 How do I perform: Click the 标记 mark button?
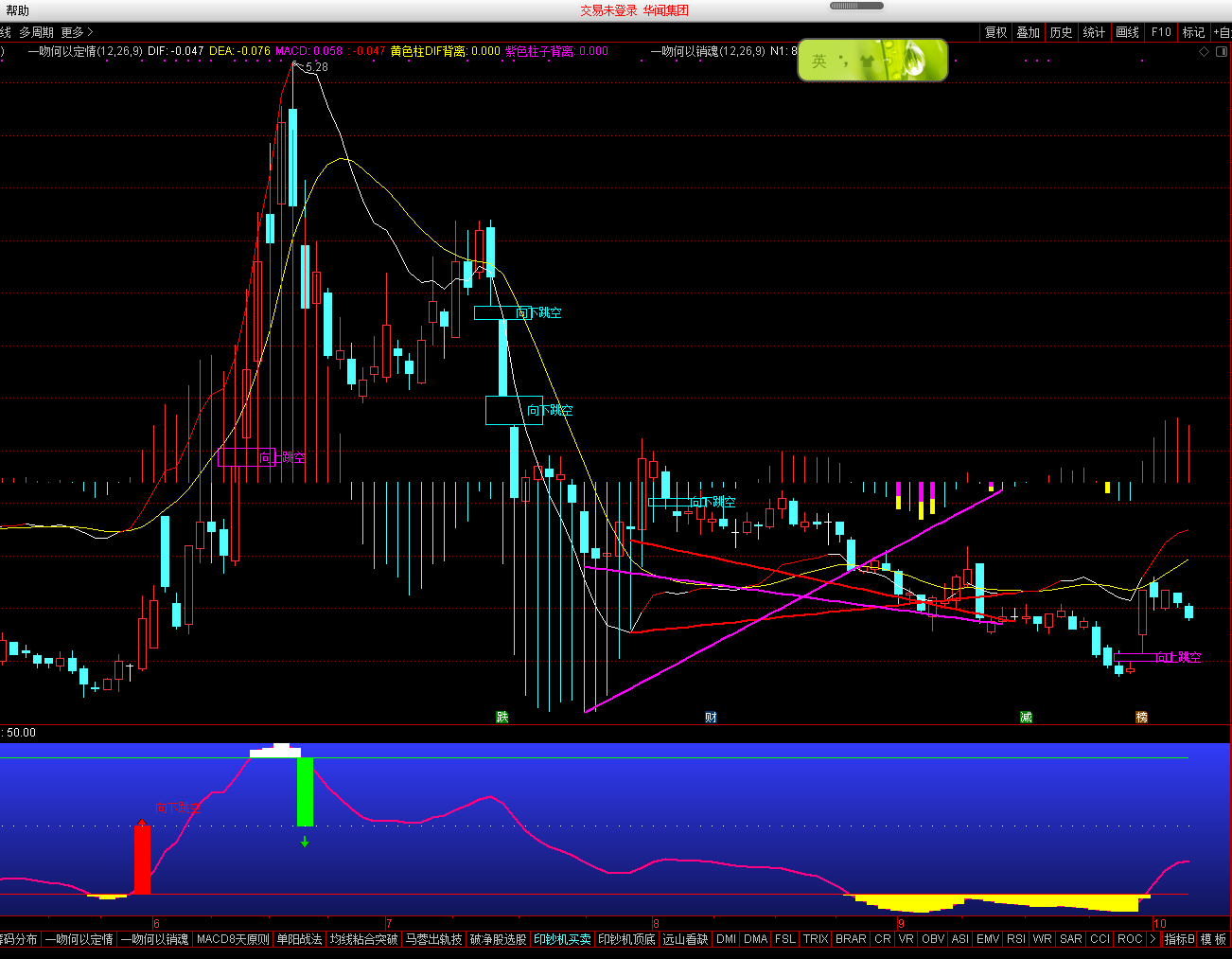tap(1193, 32)
